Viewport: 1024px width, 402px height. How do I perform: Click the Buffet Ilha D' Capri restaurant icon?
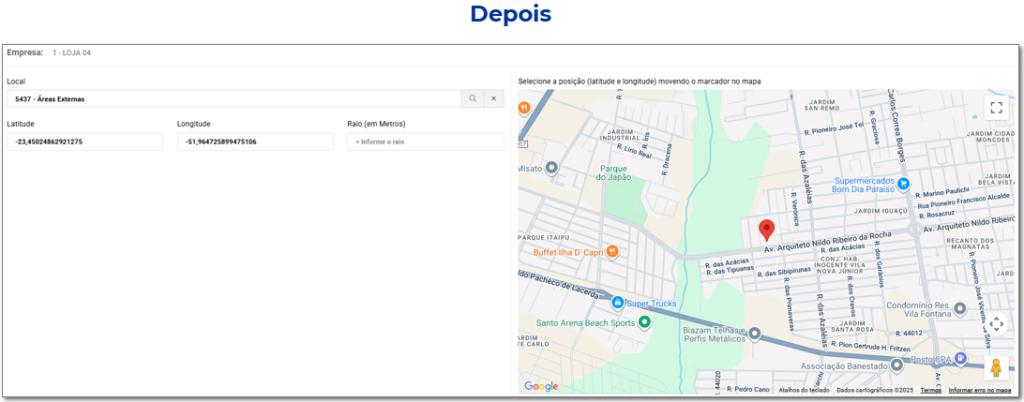point(612,251)
